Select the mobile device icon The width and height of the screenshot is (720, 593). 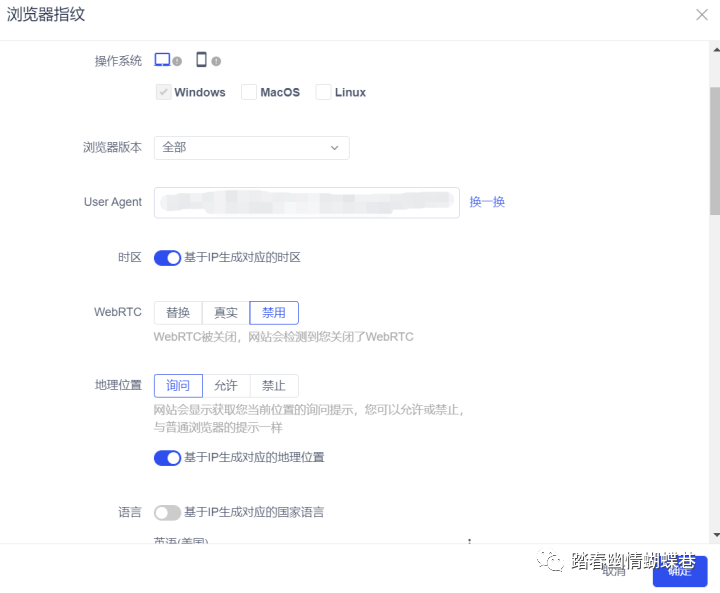click(x=201, y=60)
